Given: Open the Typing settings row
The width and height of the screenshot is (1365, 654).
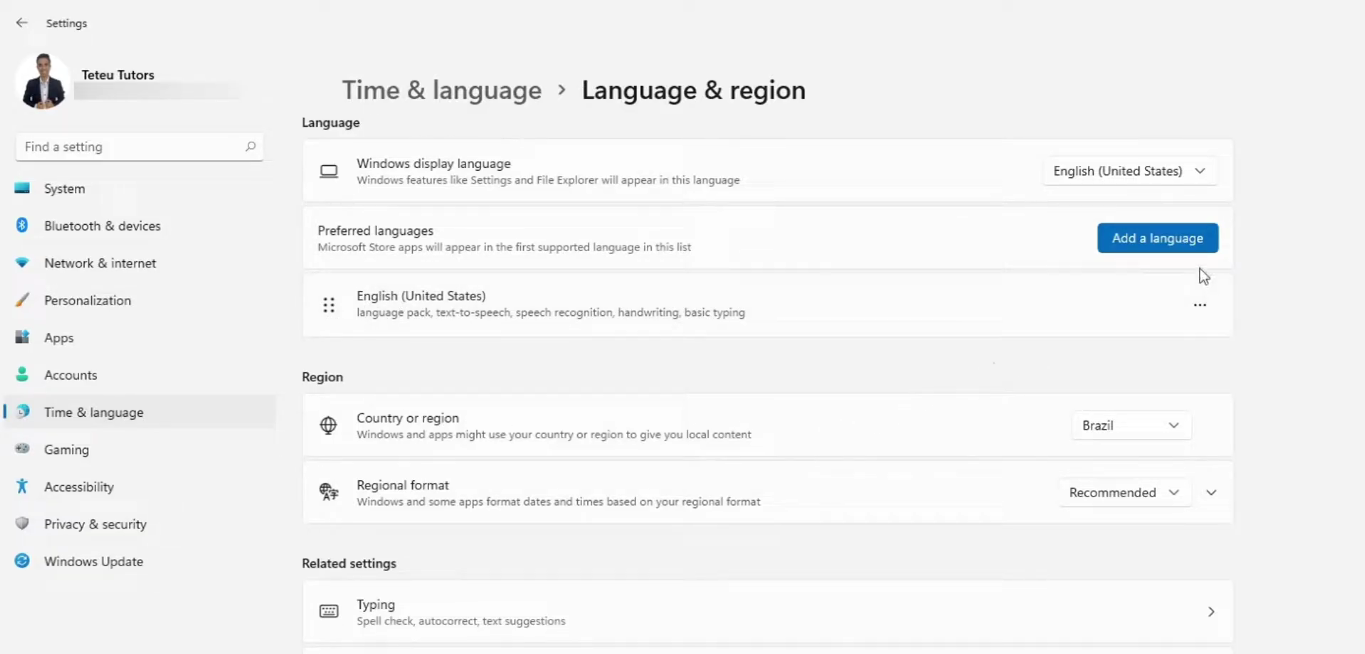Looking at the screenshot, I should click(x=767, y=612).
